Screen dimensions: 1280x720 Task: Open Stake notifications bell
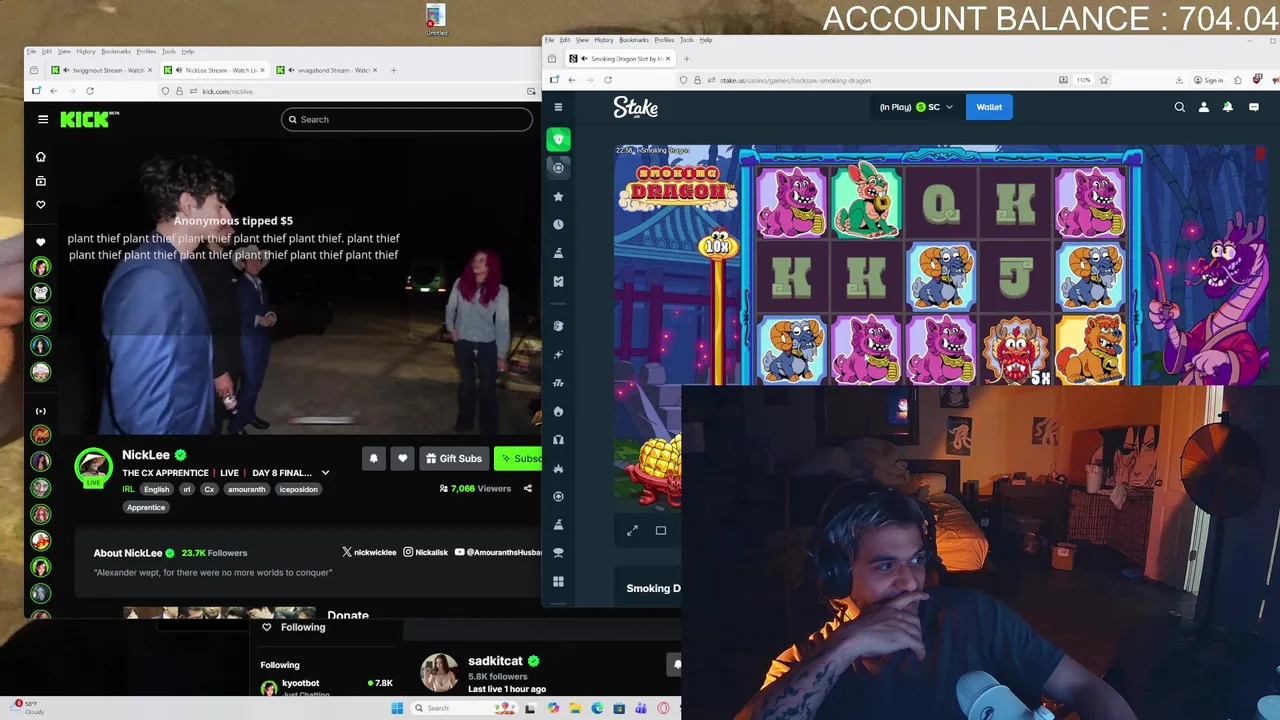click(1228, 107)
